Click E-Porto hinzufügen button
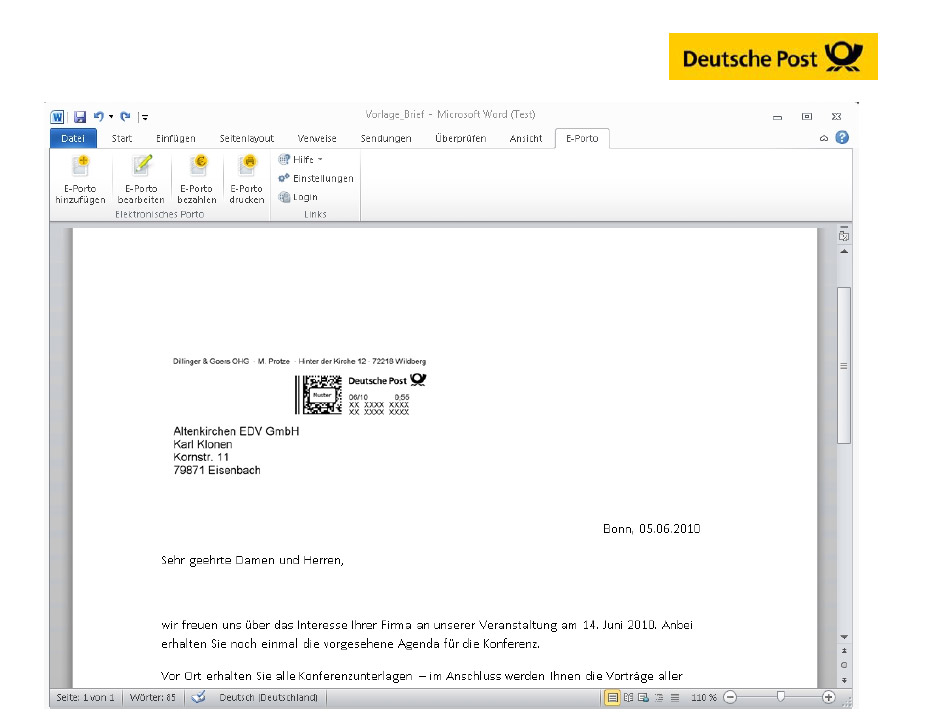The image size is (926, 726). (80, 180)
